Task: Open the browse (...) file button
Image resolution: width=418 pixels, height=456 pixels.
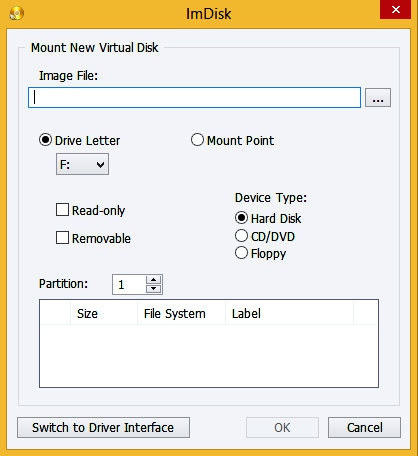Action: (x=378, y=98)
